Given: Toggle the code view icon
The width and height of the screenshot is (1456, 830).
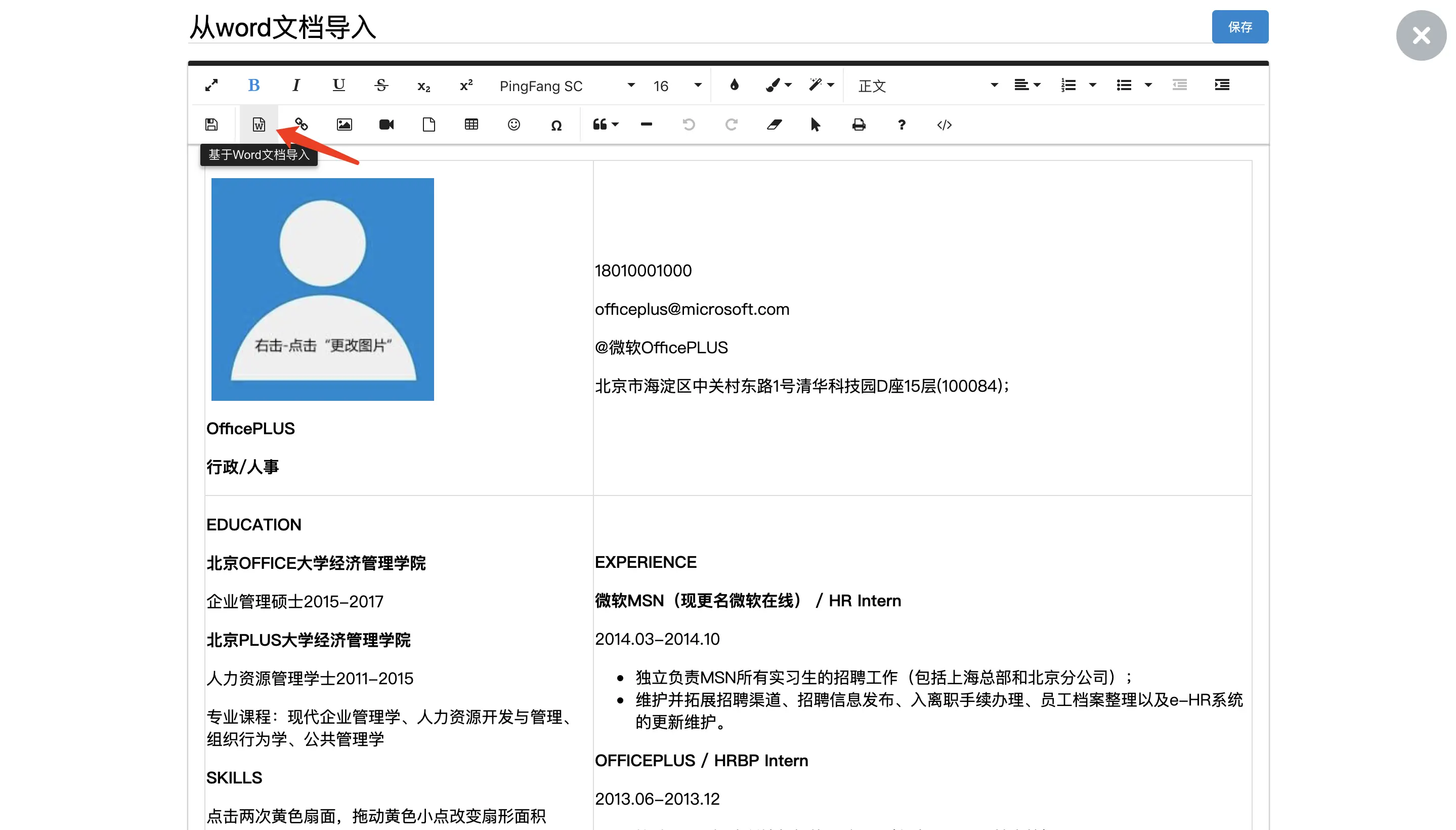Looking at the screenshot, I should (944, 125).
